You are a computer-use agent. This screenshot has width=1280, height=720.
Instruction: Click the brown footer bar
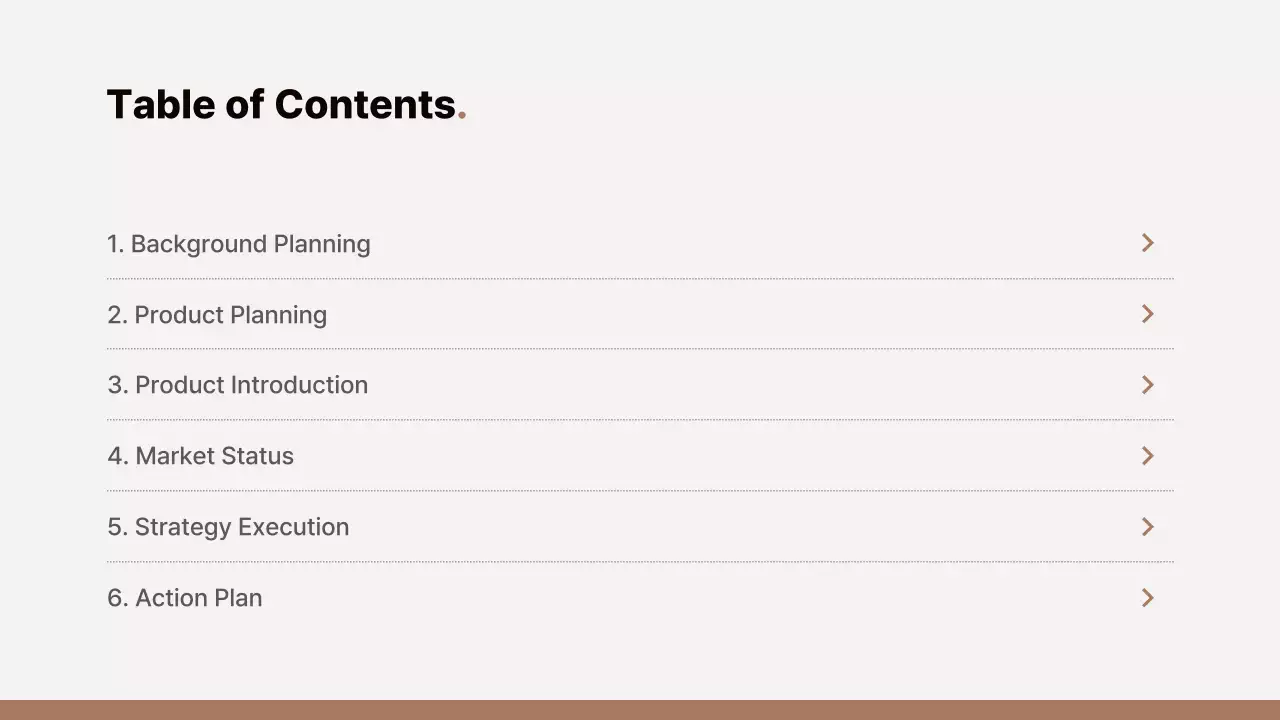[x=640, y=710]
